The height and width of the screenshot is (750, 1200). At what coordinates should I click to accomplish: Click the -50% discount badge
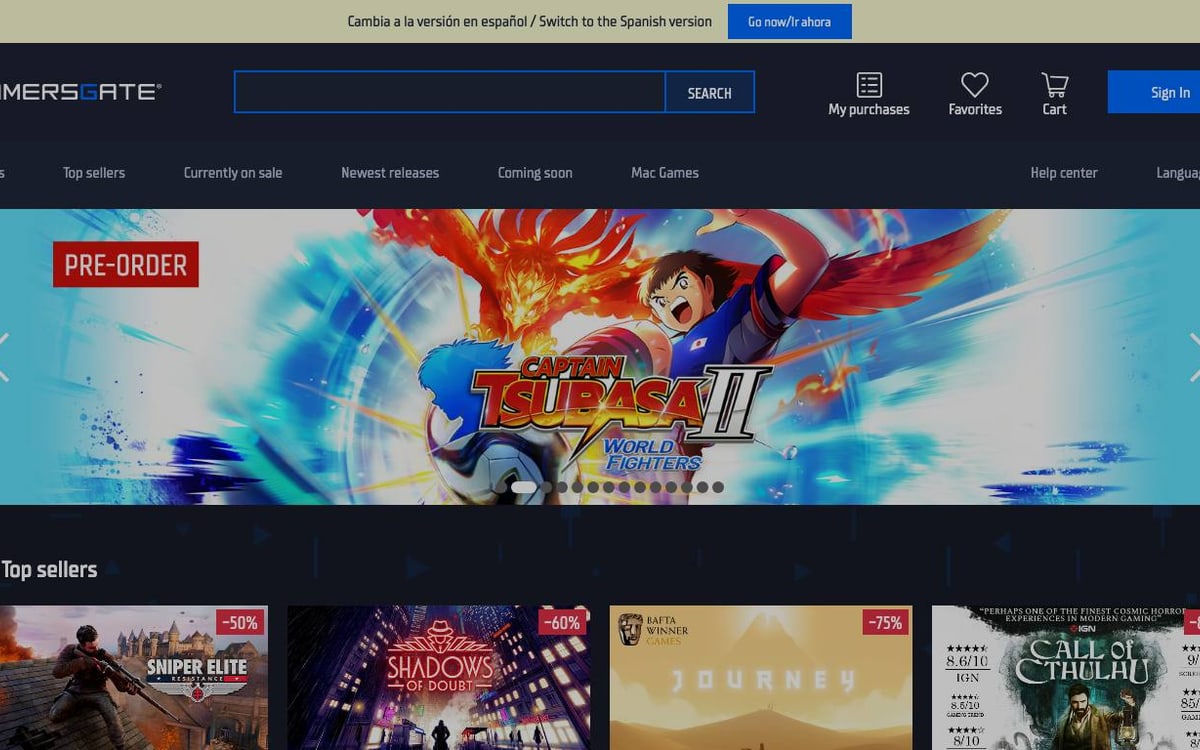[240, 623]
